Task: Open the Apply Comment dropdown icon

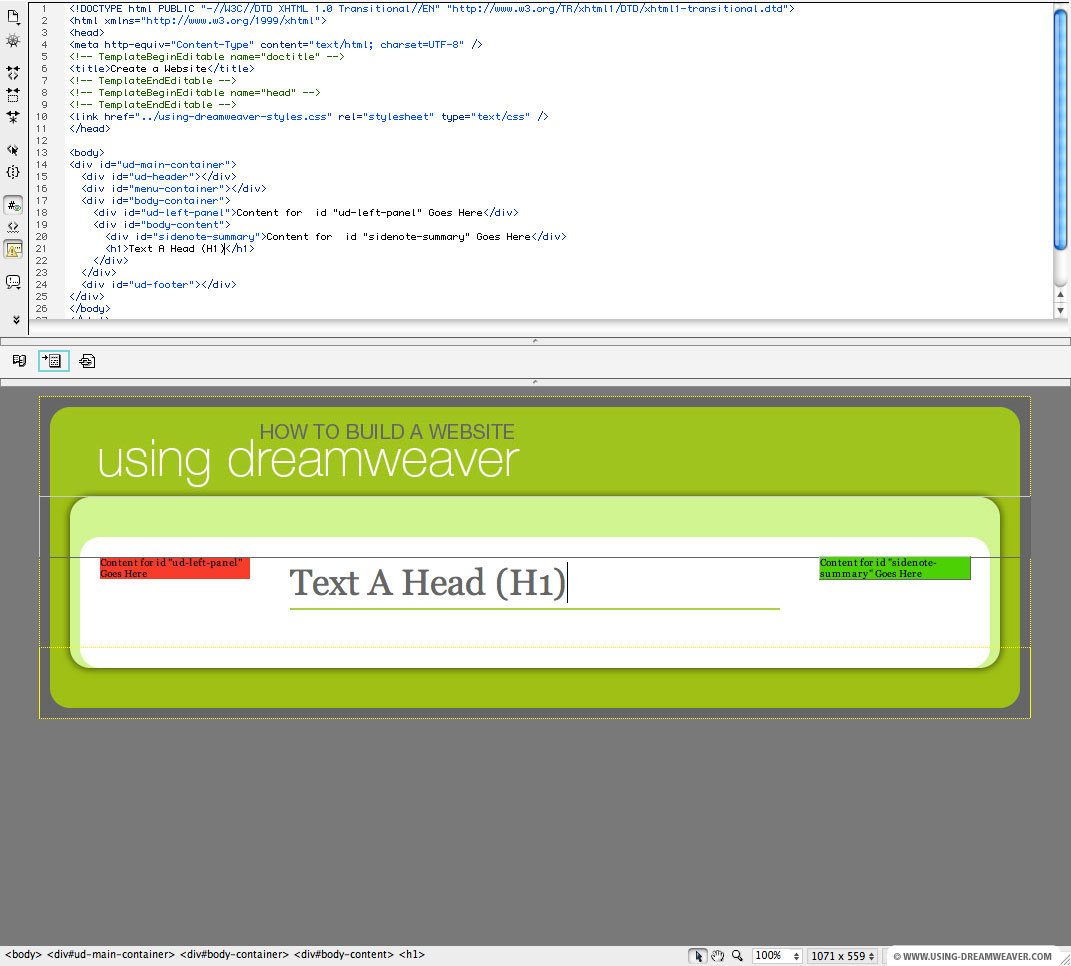Action: tap(13, 282)
